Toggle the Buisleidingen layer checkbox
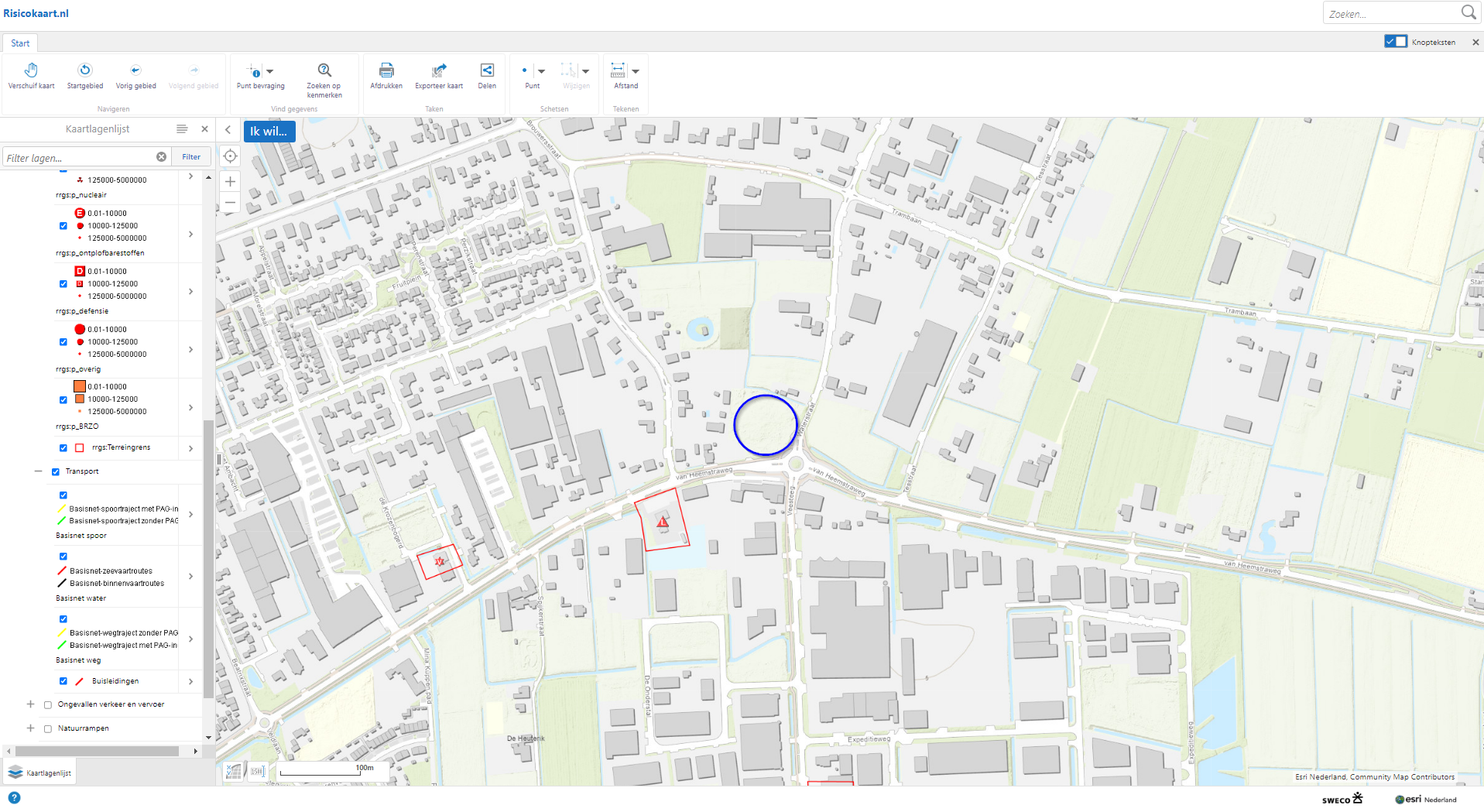 coord(63,681)
